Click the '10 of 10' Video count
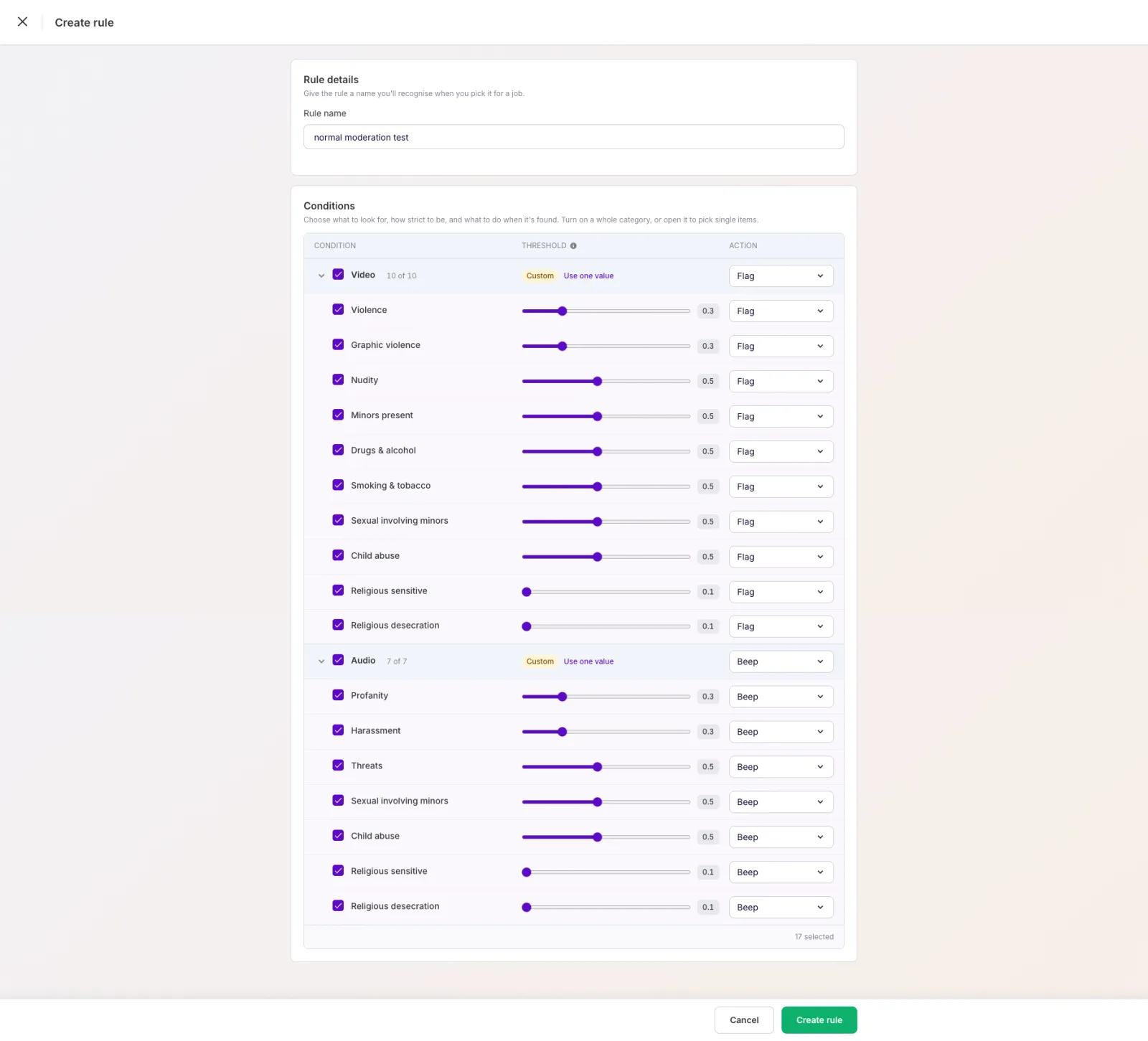The width and height of the screenshot is (1148, 1041). pyautogui.click(x=401, y=276)
